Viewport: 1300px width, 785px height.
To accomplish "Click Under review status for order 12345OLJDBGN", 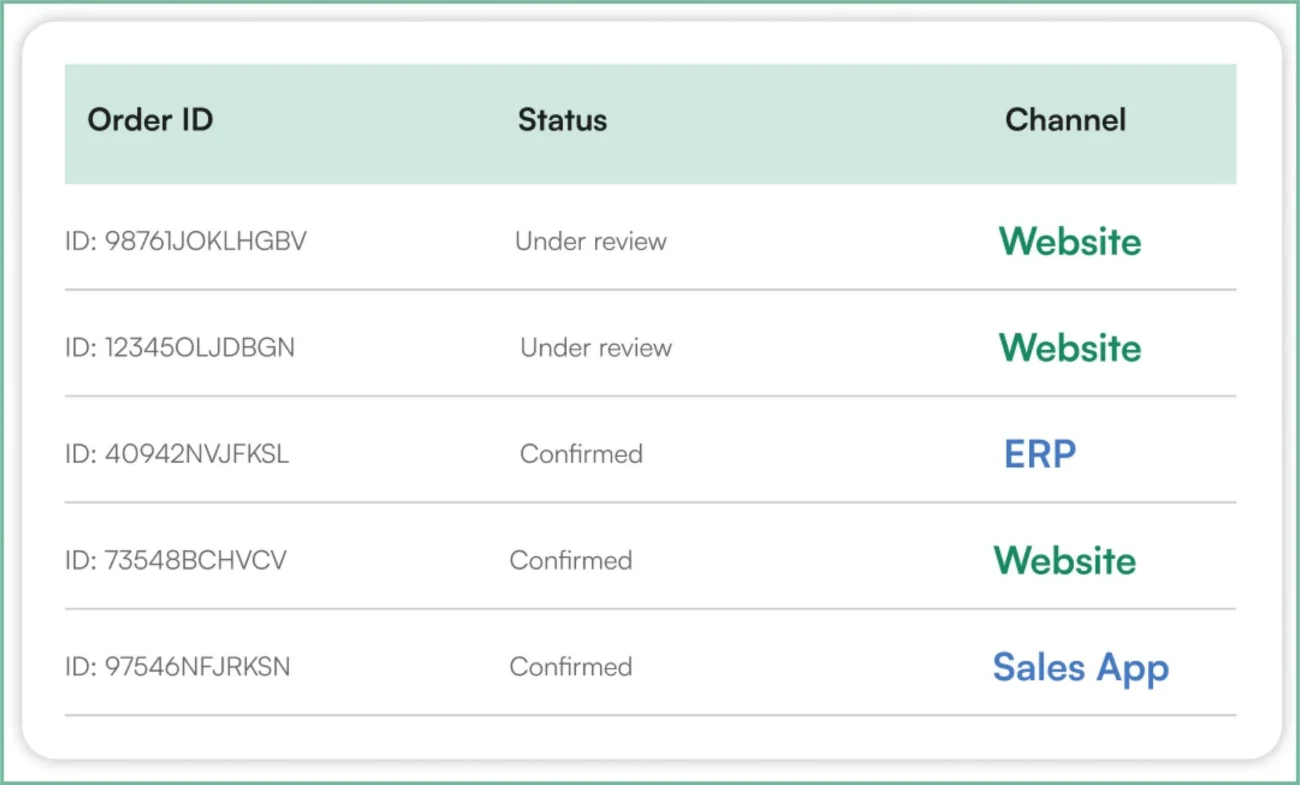I will click(x=596, y=348).
